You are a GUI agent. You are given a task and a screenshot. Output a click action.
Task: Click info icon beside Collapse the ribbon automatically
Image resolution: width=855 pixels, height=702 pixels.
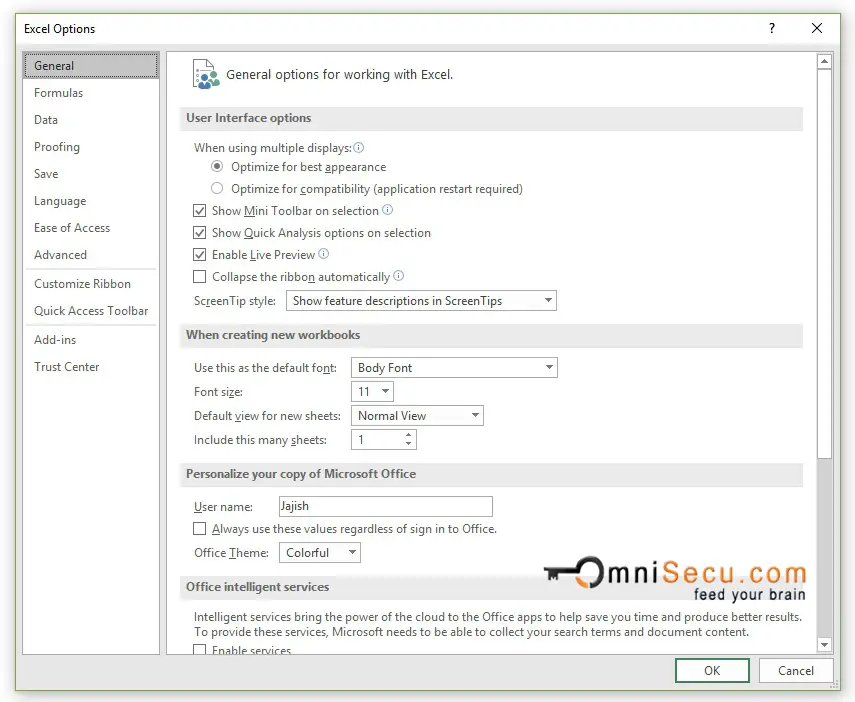click(x=398, y=276)
